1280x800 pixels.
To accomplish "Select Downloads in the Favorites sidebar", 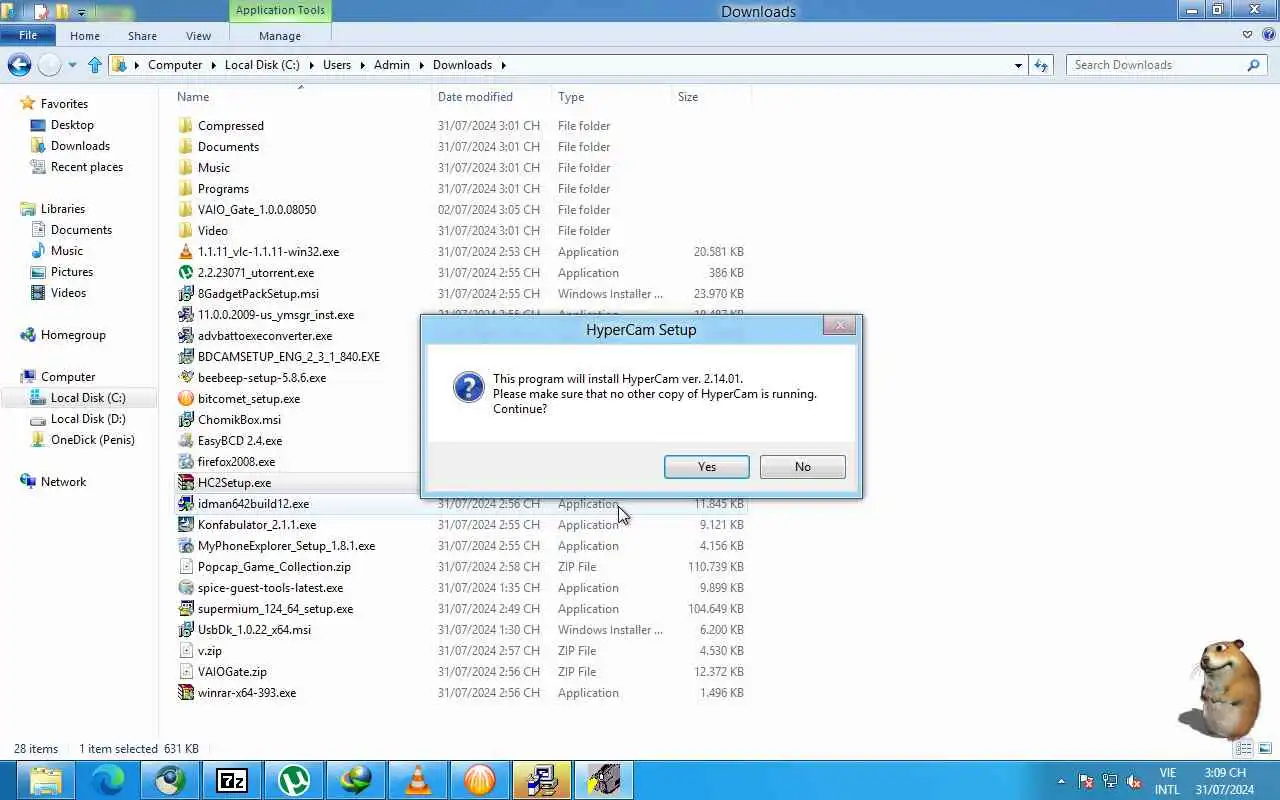I will pos(80,146).
